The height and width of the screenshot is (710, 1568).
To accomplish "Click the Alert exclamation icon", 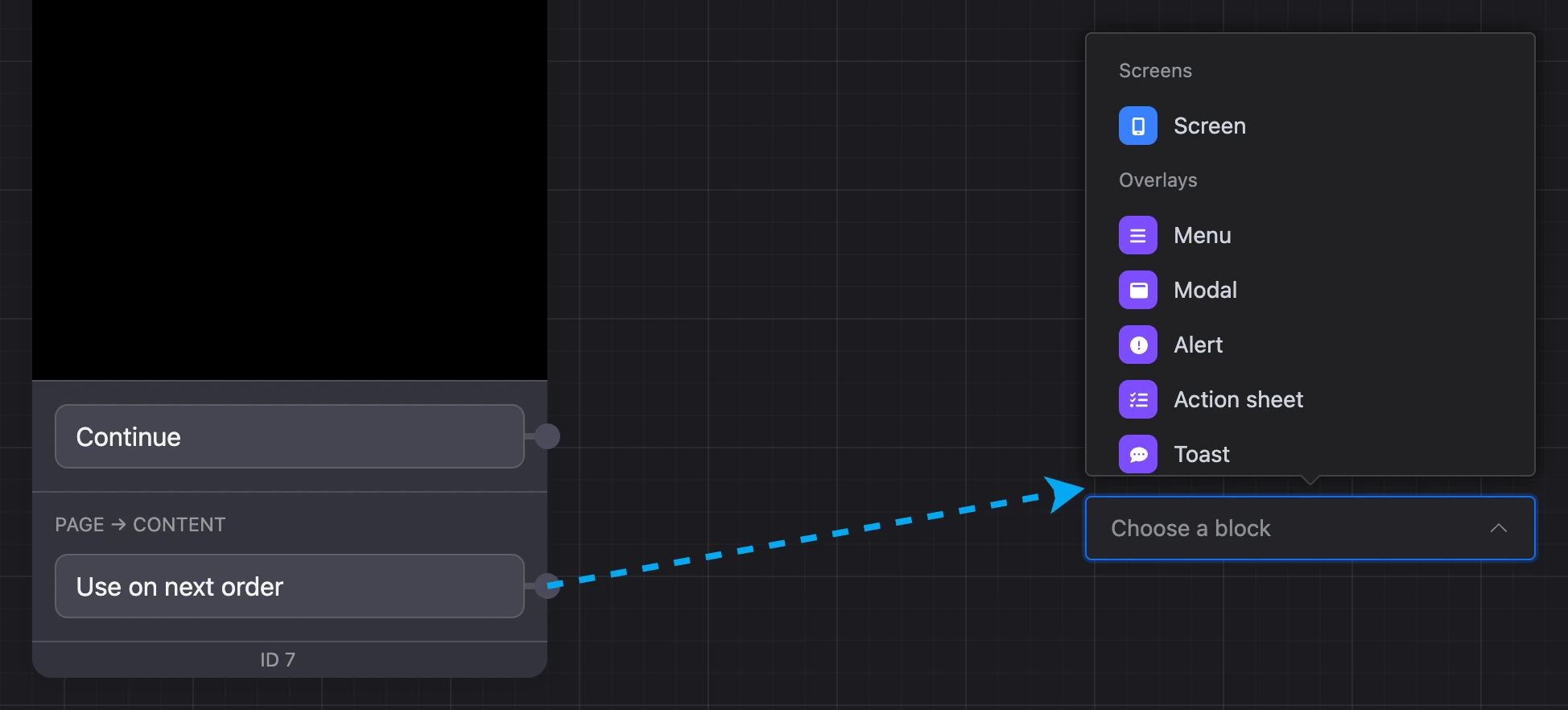I will 1137,345.
